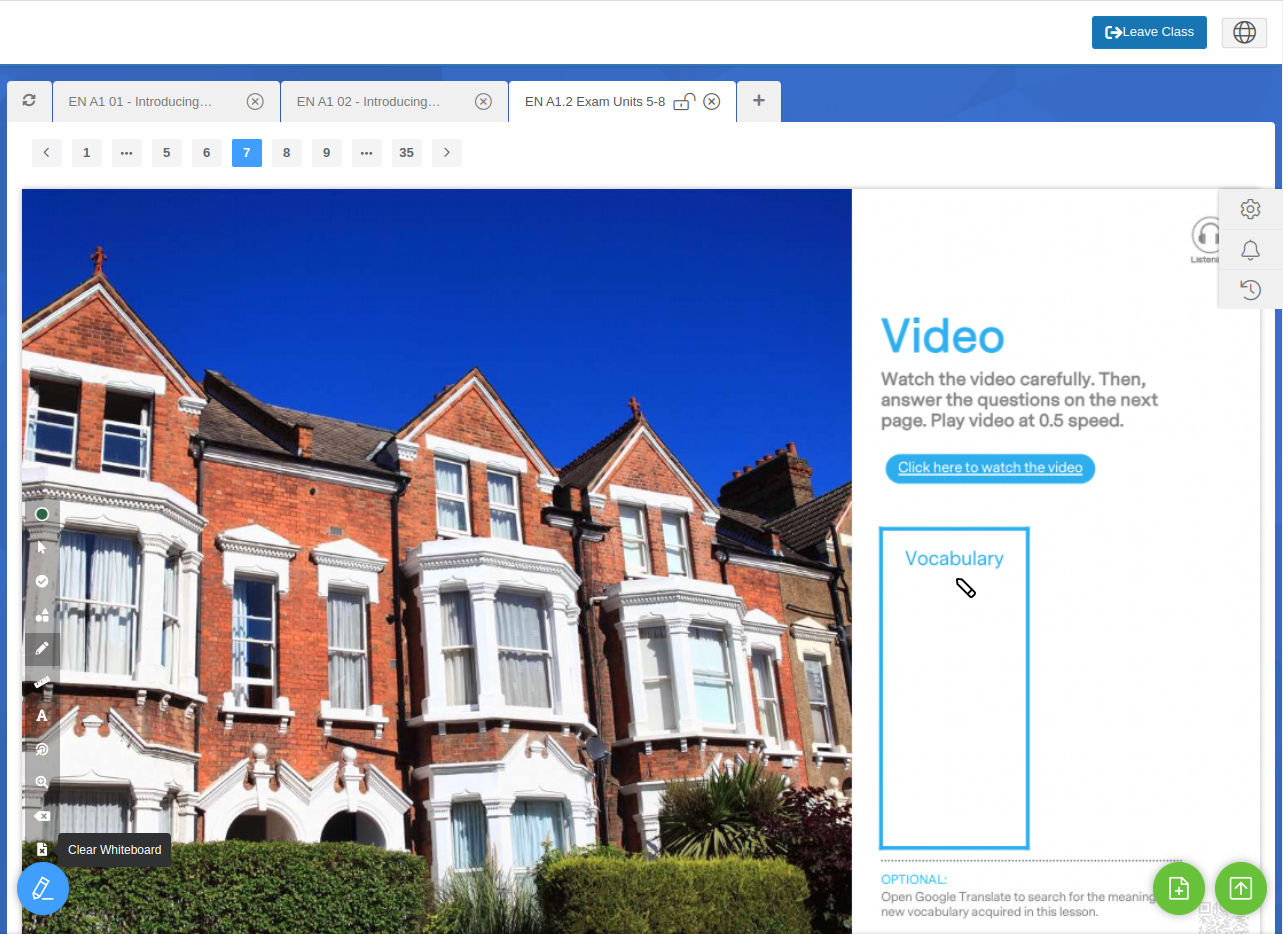Select the checkmark stamp tool
The width and height of the screenshot is (1283, 934).
point(41,581)
